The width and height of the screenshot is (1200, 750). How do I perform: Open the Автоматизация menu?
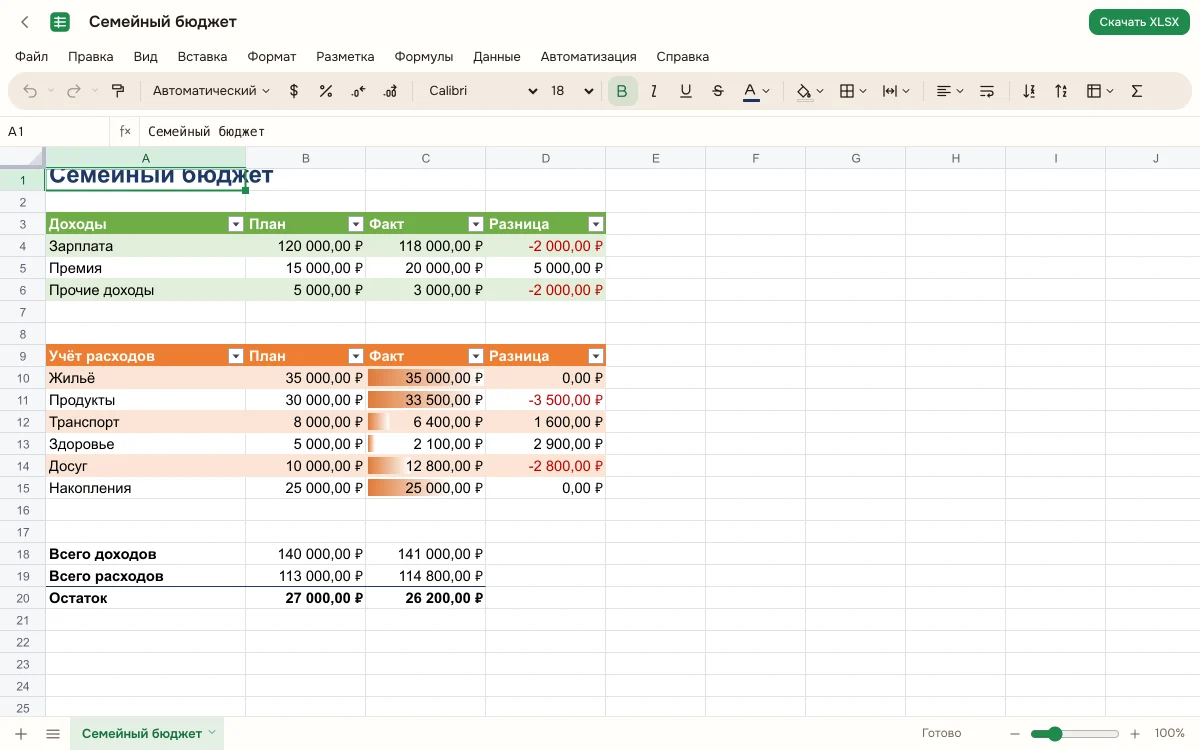tap(589, 57)
